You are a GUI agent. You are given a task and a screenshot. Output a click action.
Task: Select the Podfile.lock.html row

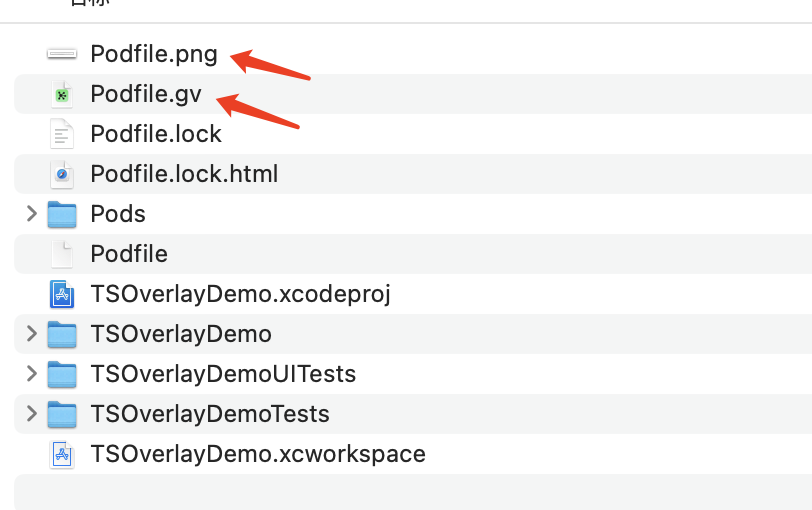coord(413,174)
